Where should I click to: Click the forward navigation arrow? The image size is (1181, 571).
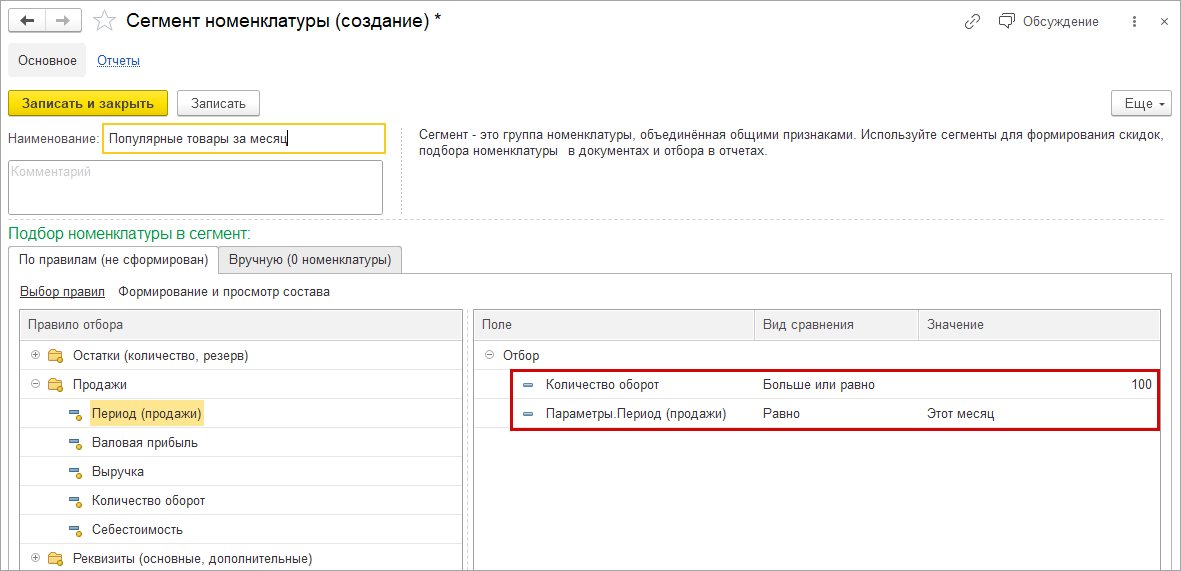point(63,21)
